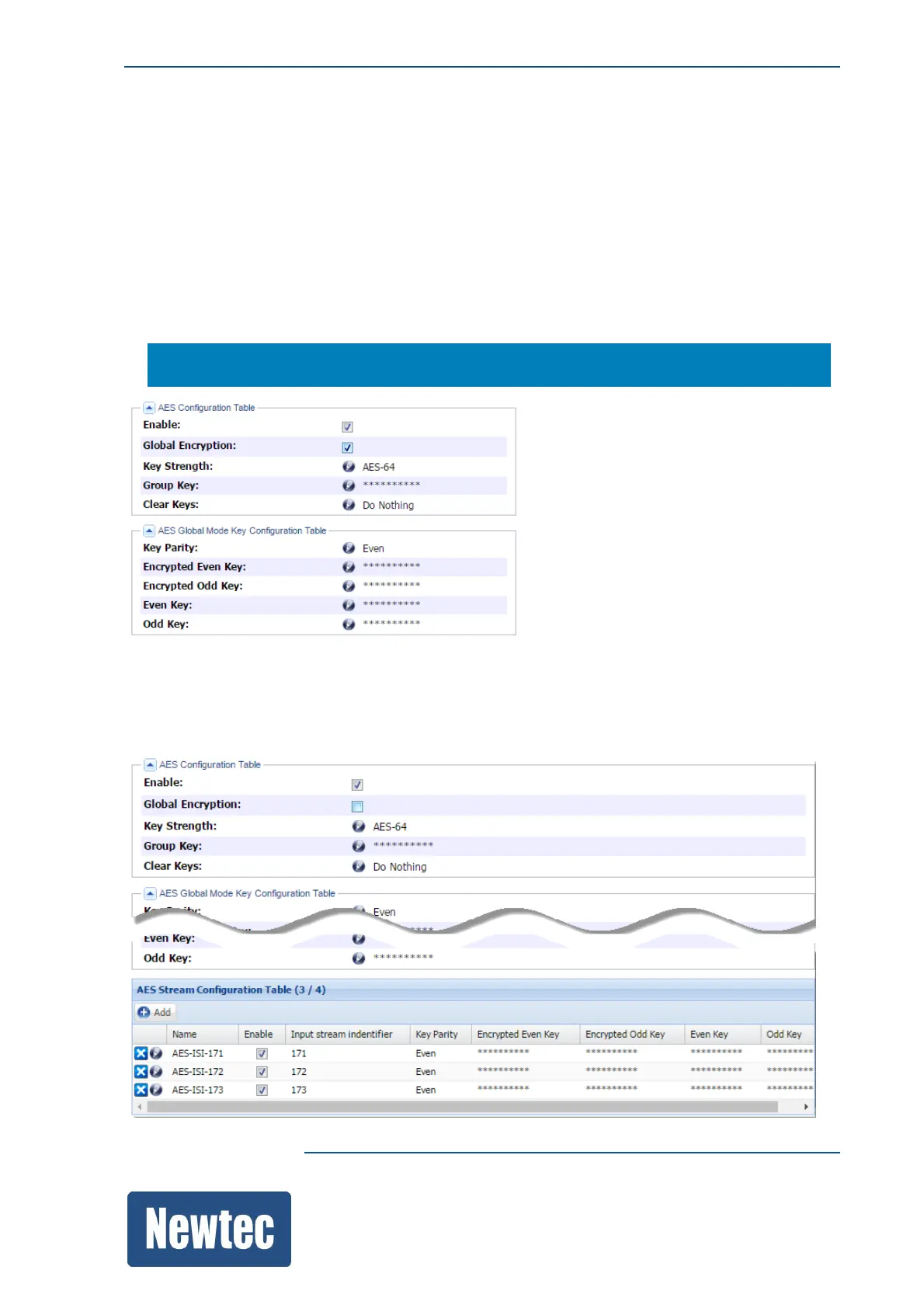Collapse the lower AES Configuration Table
The image size is (924, 1308).
151,765
